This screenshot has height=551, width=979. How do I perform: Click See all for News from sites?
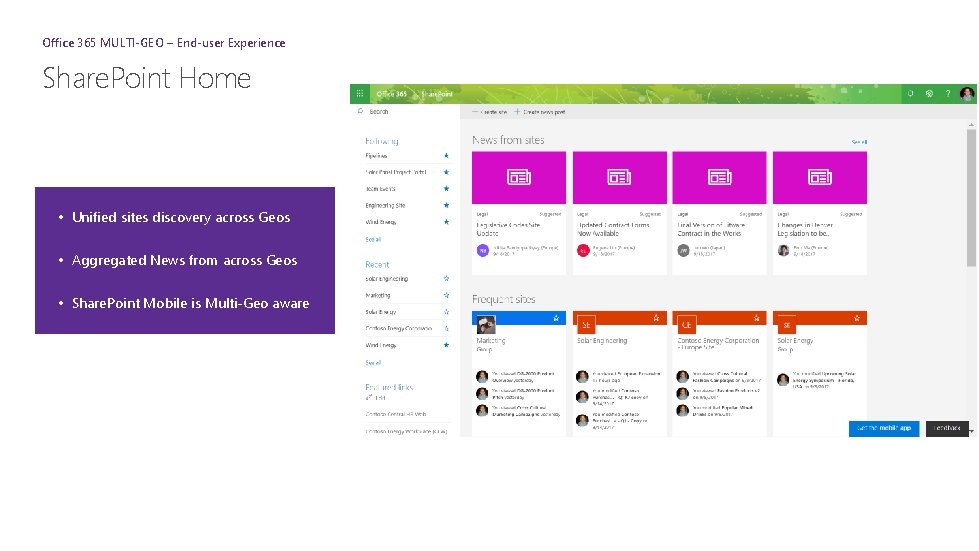tap(859, 142)
